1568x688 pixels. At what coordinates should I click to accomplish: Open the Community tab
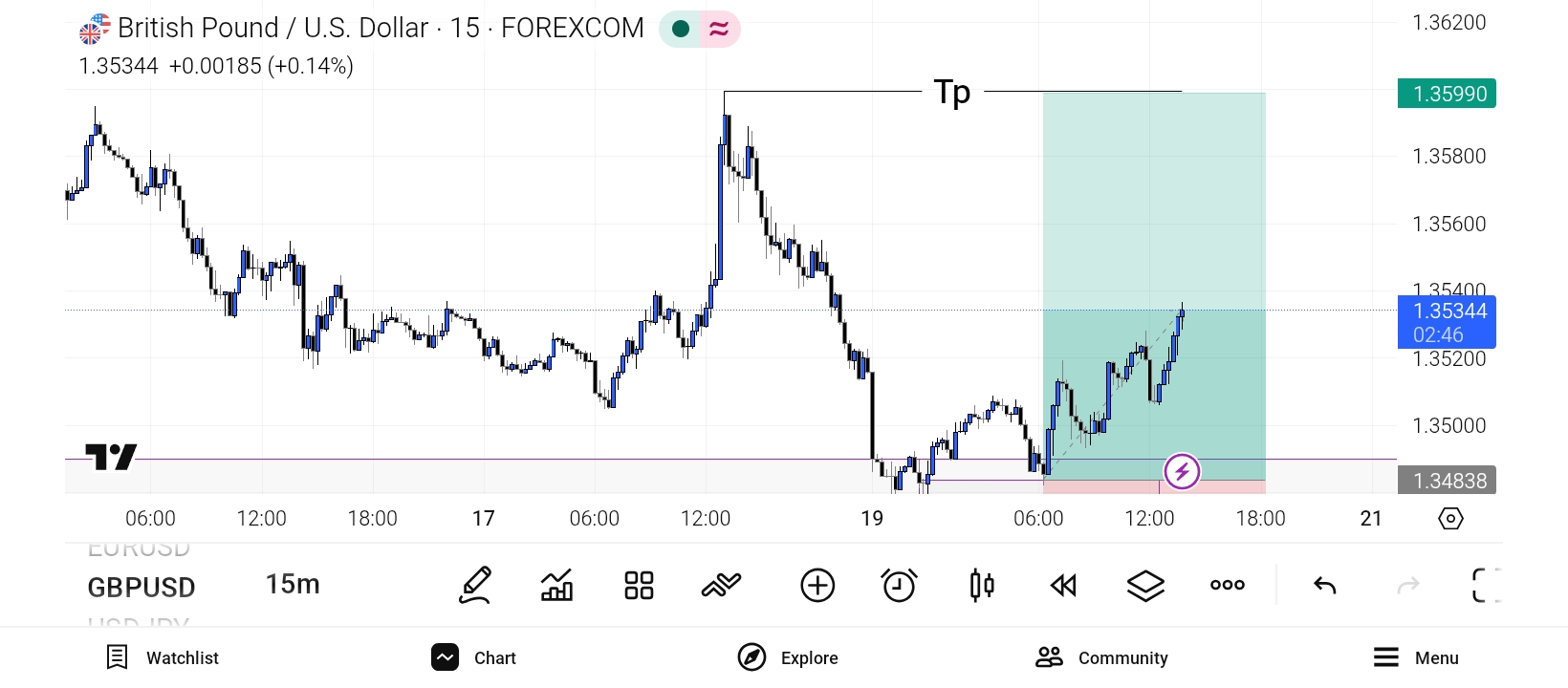click(x=1101, y=657)
